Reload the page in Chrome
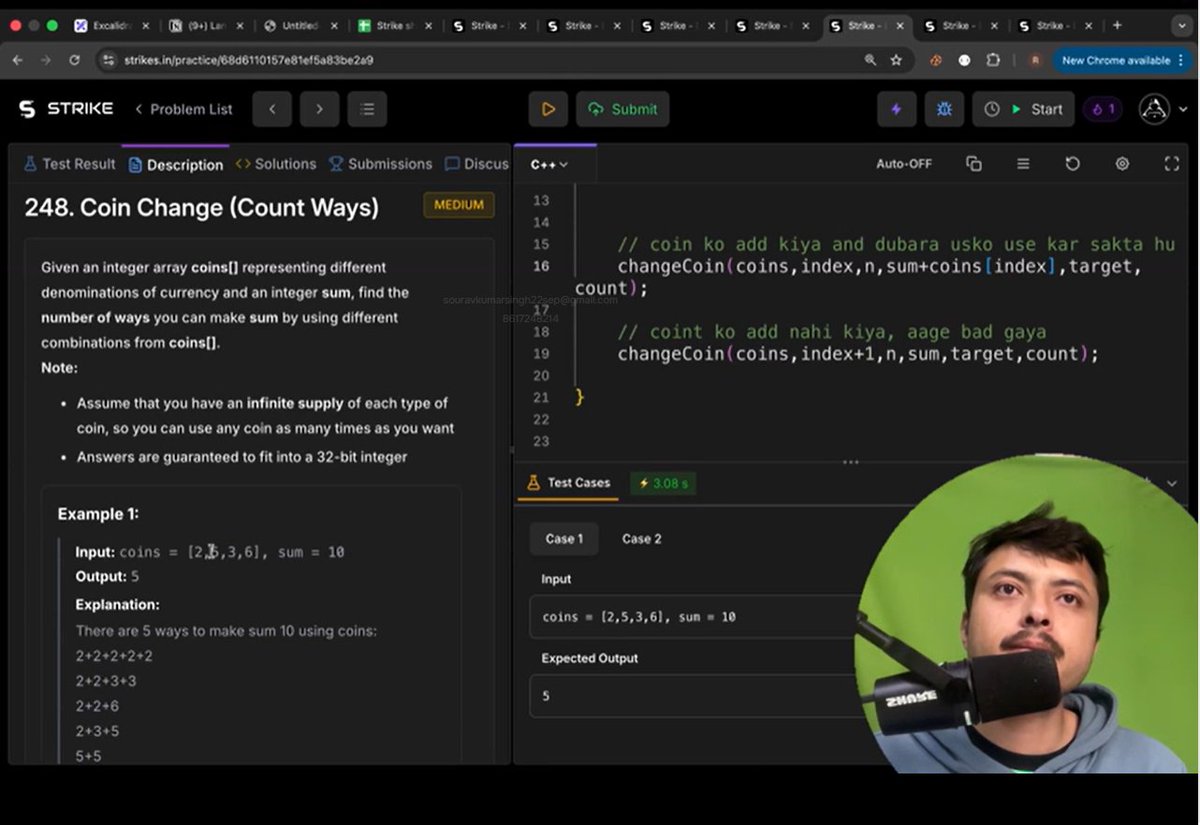Screen dimensions: 1200x825 74,60
